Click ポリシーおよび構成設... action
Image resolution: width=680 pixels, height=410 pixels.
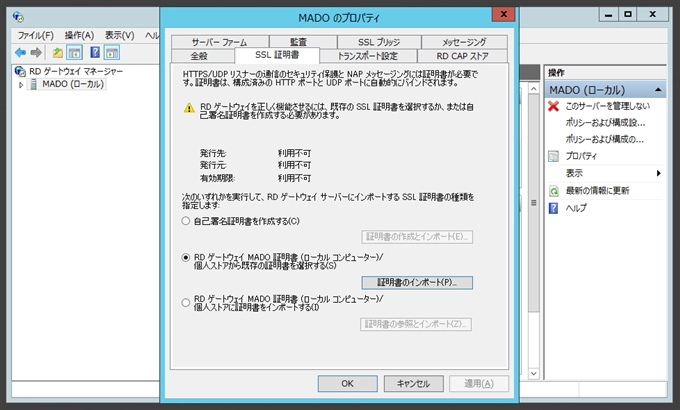point(605,123)
